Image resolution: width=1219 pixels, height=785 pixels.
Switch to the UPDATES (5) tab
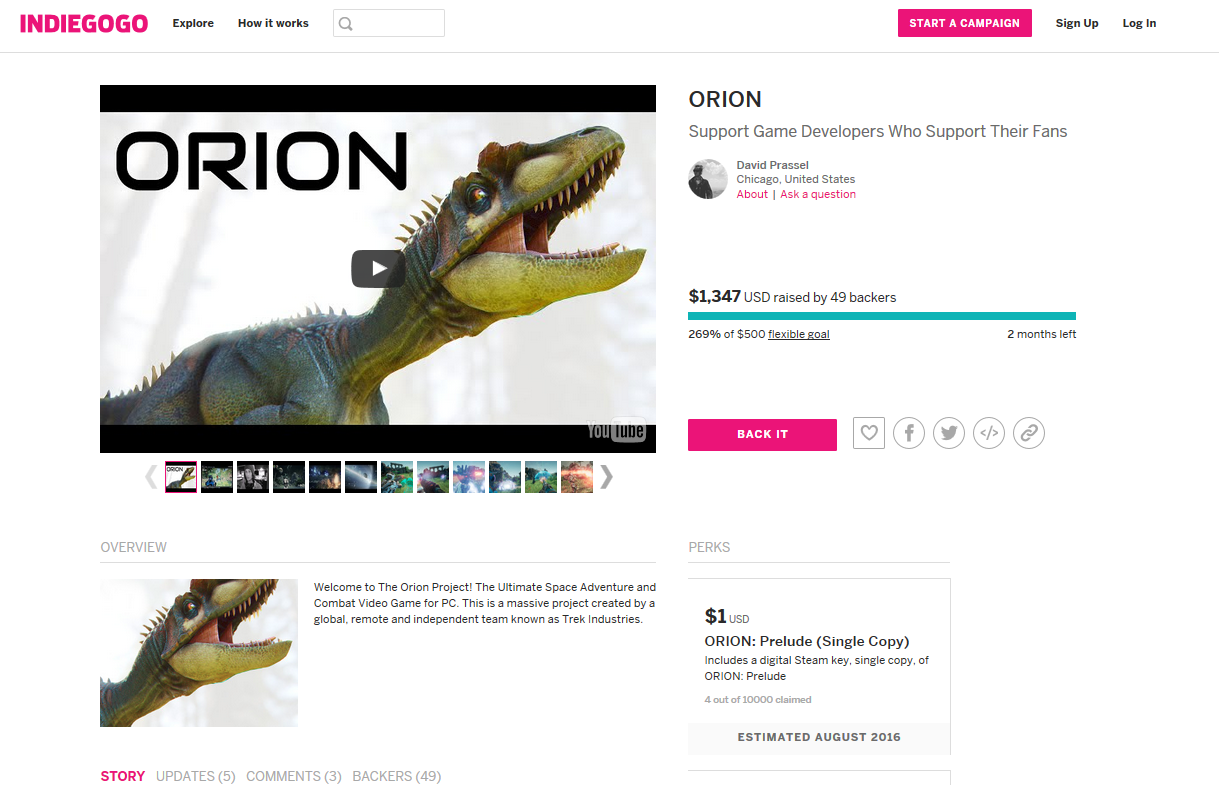[x=196, y=776]
